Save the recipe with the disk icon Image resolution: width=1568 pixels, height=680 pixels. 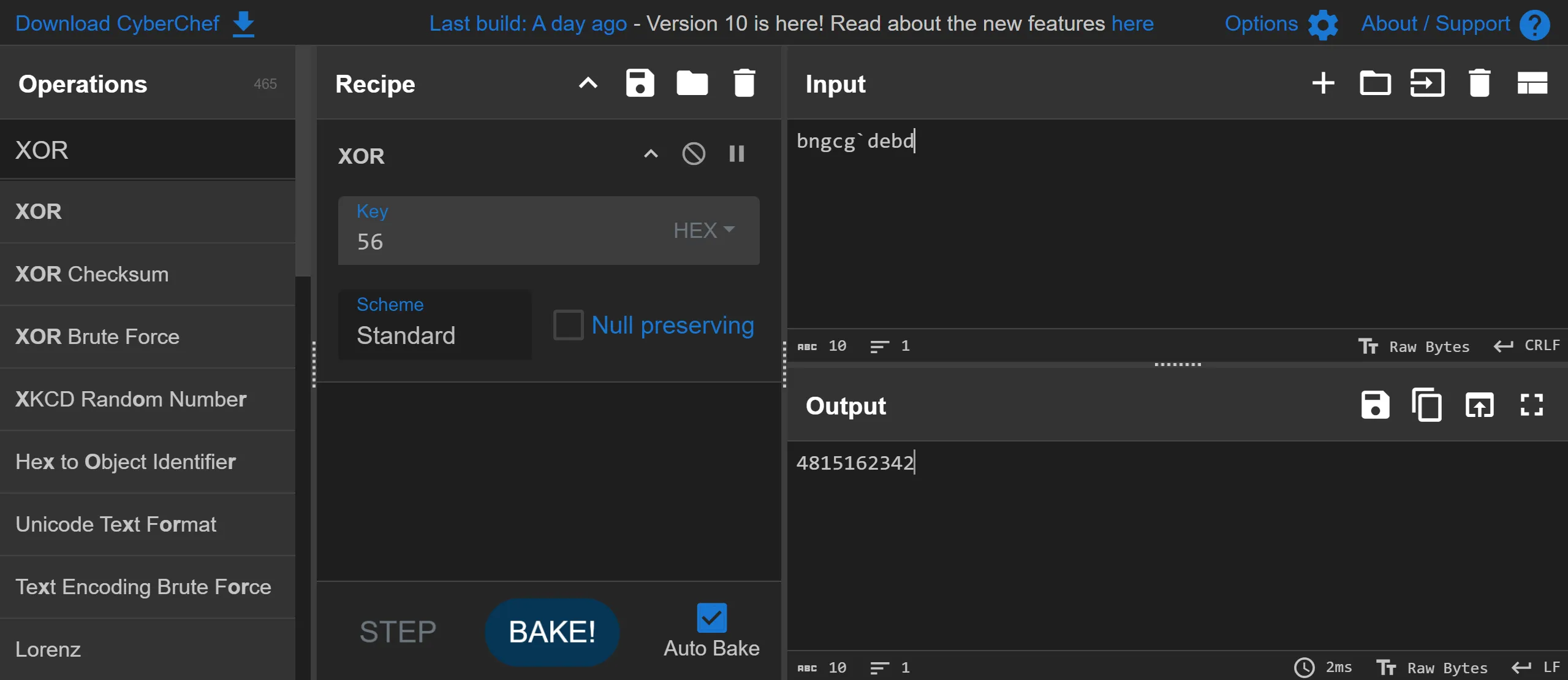point(640,83)
